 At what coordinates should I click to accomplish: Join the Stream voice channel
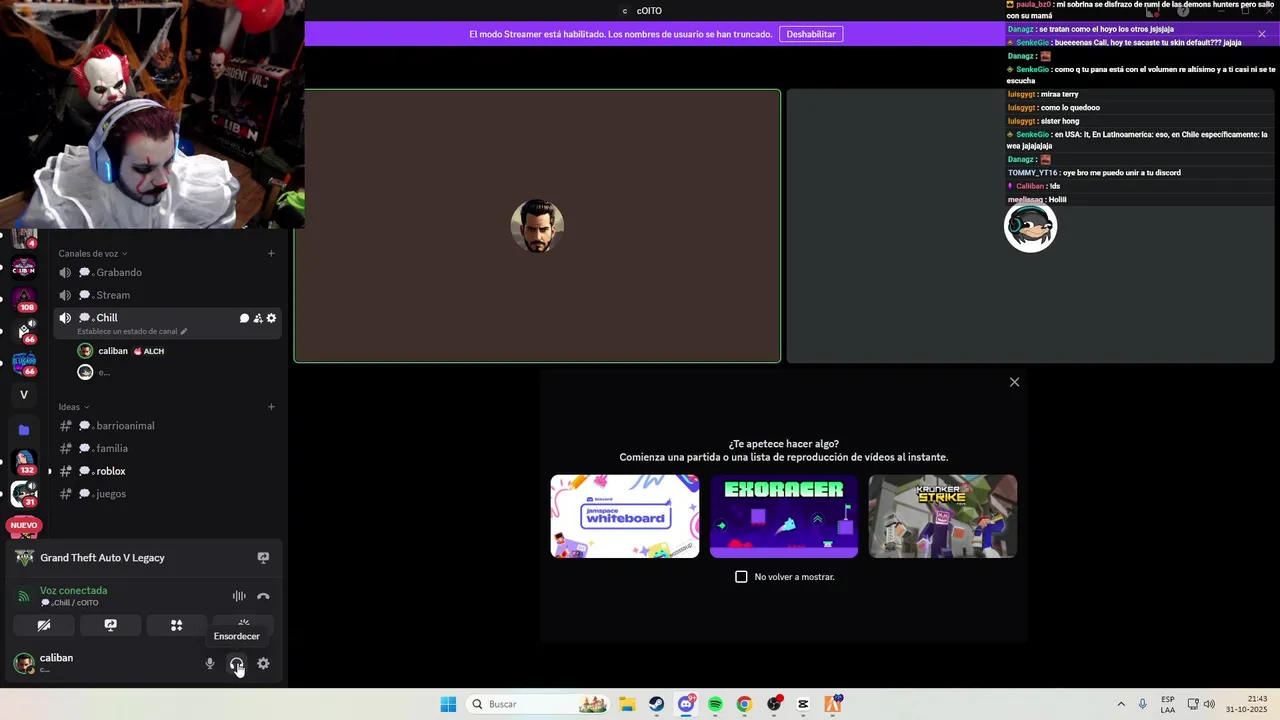click(167, 295)
